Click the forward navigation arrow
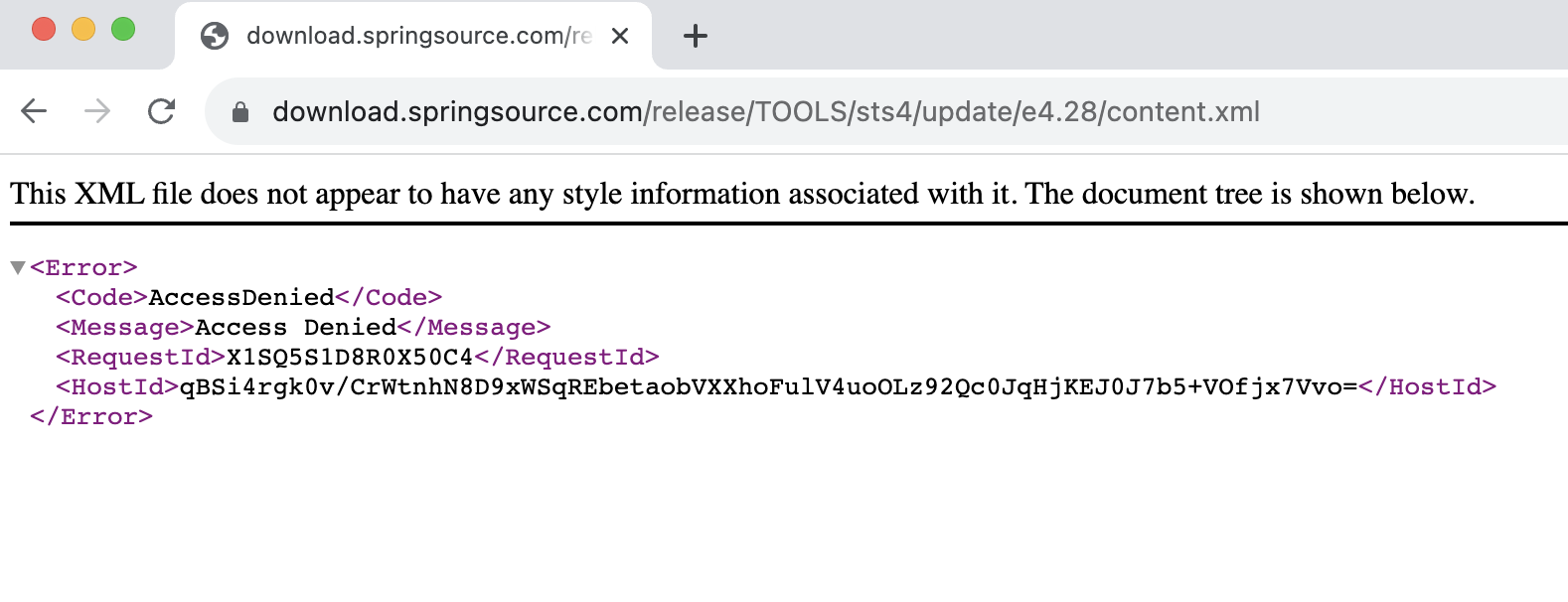Image resolution: width=1568 pixels, height=602 pixels. coord(97,111)
